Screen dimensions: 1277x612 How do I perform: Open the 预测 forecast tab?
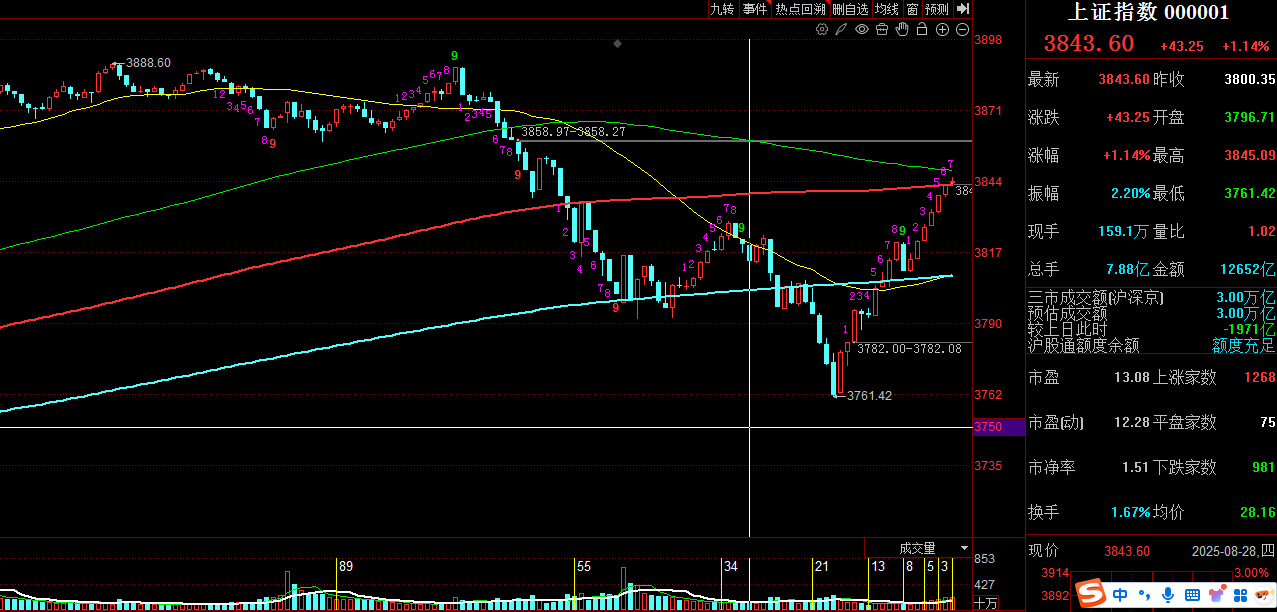click(x=936, y=9)
